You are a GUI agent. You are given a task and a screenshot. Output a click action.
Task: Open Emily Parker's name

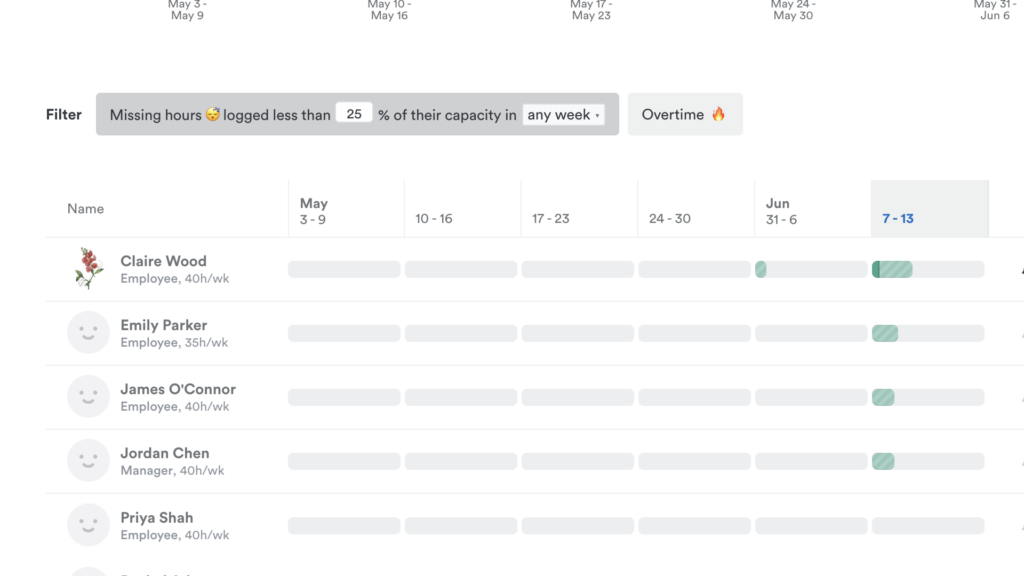163,325
